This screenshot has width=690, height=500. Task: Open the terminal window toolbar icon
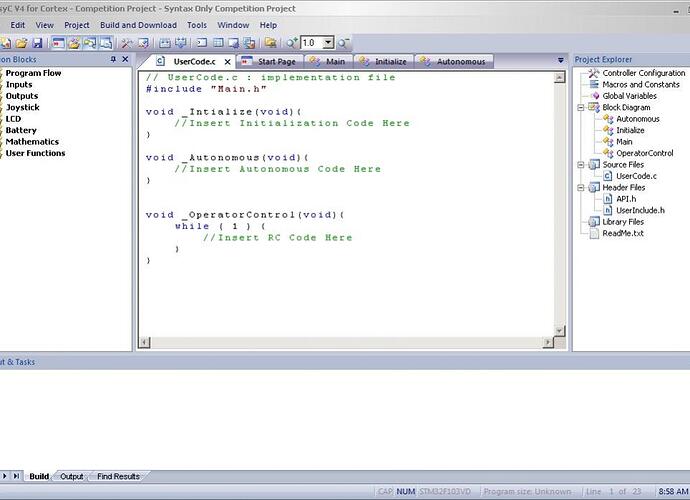pyautogui.click(x=202, y=43)
